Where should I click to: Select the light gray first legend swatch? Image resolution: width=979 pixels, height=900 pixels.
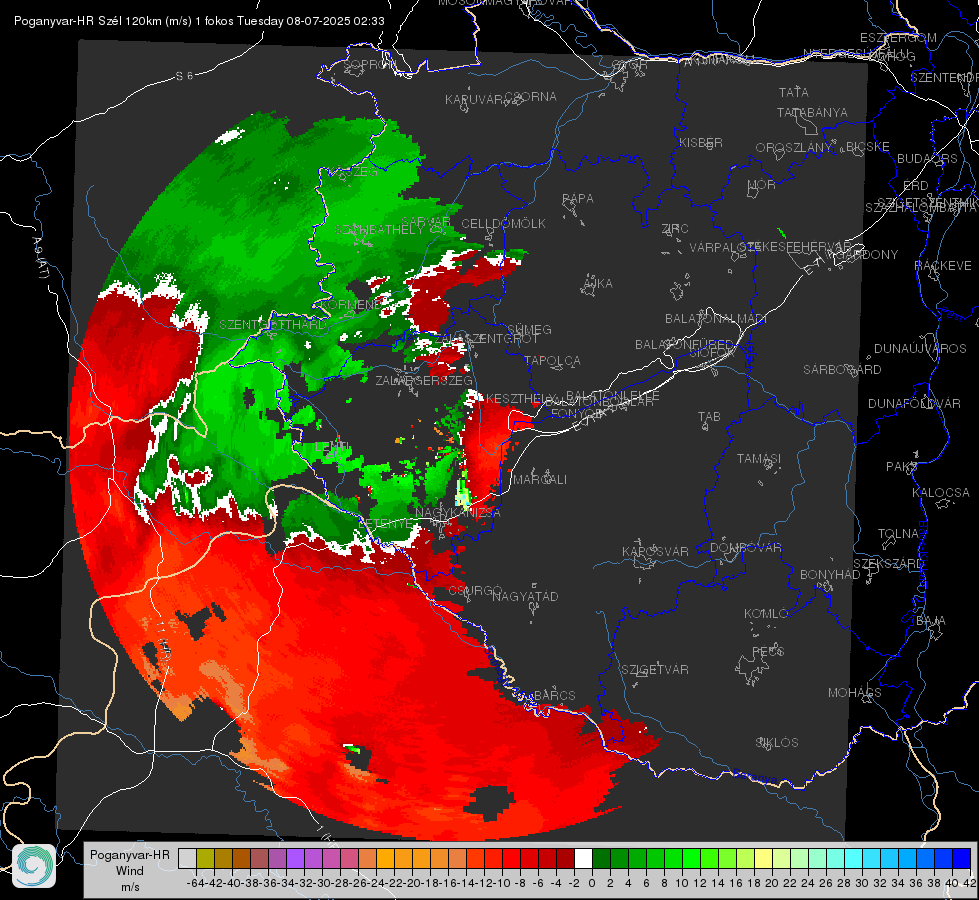tap(187, 858)
